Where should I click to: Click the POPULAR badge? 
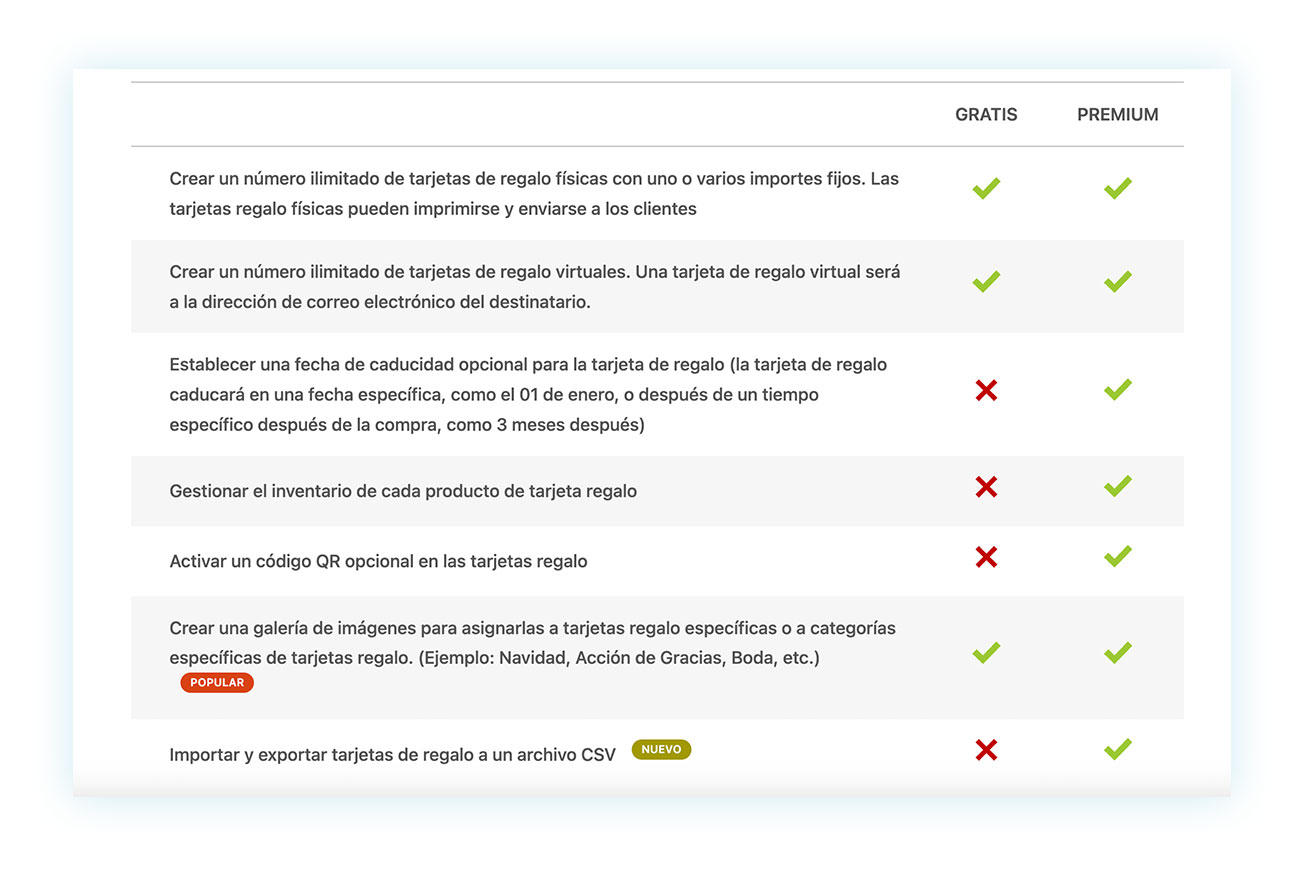[x=217, y=683]
